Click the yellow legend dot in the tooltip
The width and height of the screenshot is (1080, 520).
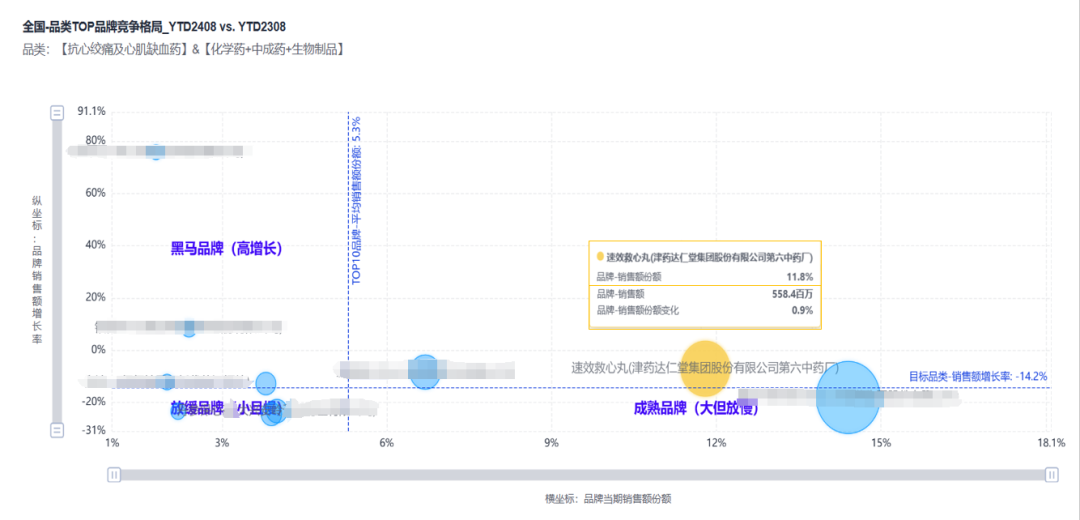point(600,257)
